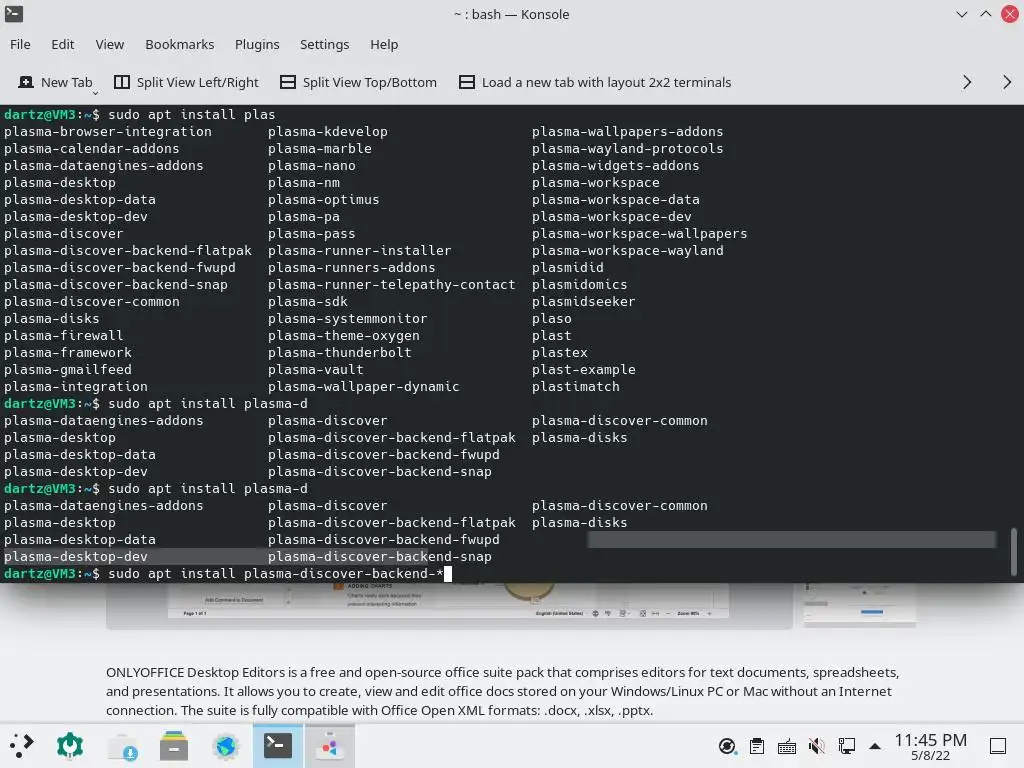Click plasmidseeker in terminal output

[583, 302]
